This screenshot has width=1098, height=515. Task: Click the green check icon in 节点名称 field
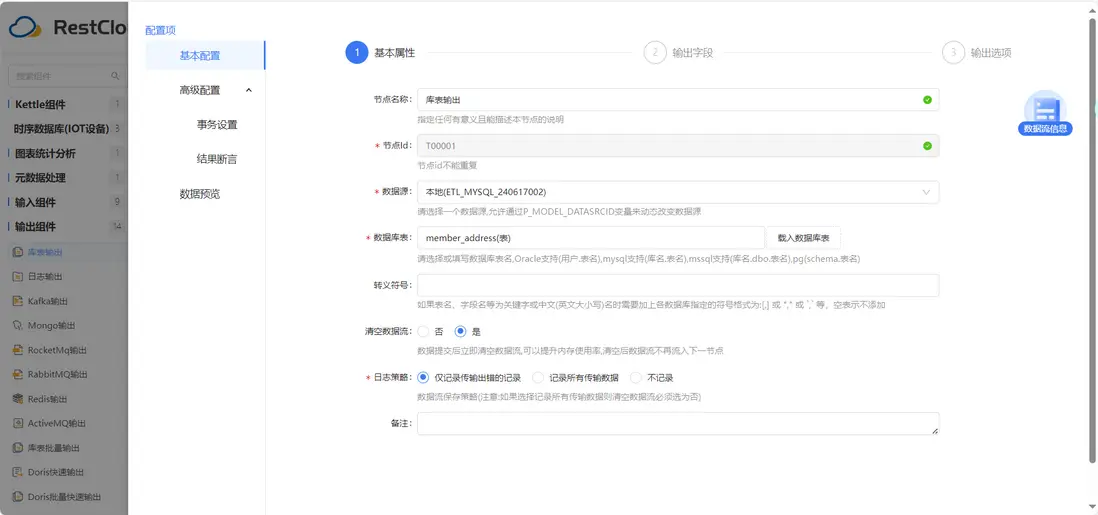(x=927, y=99)
